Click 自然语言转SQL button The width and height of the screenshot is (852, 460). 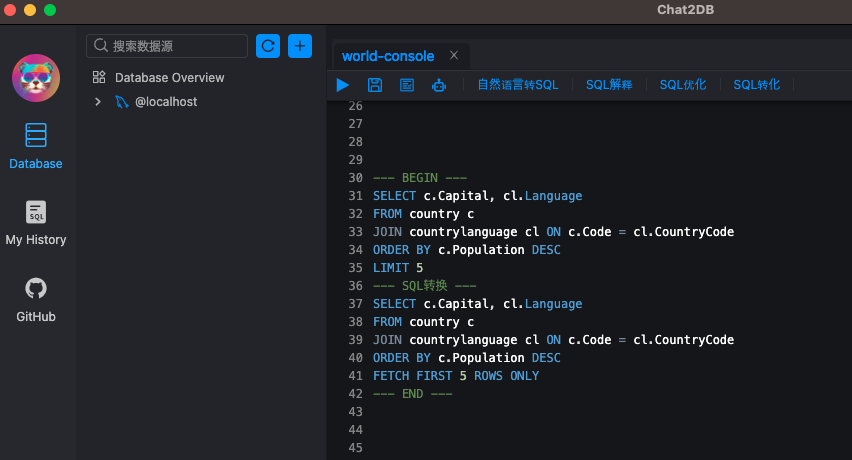tap(518, 85)
